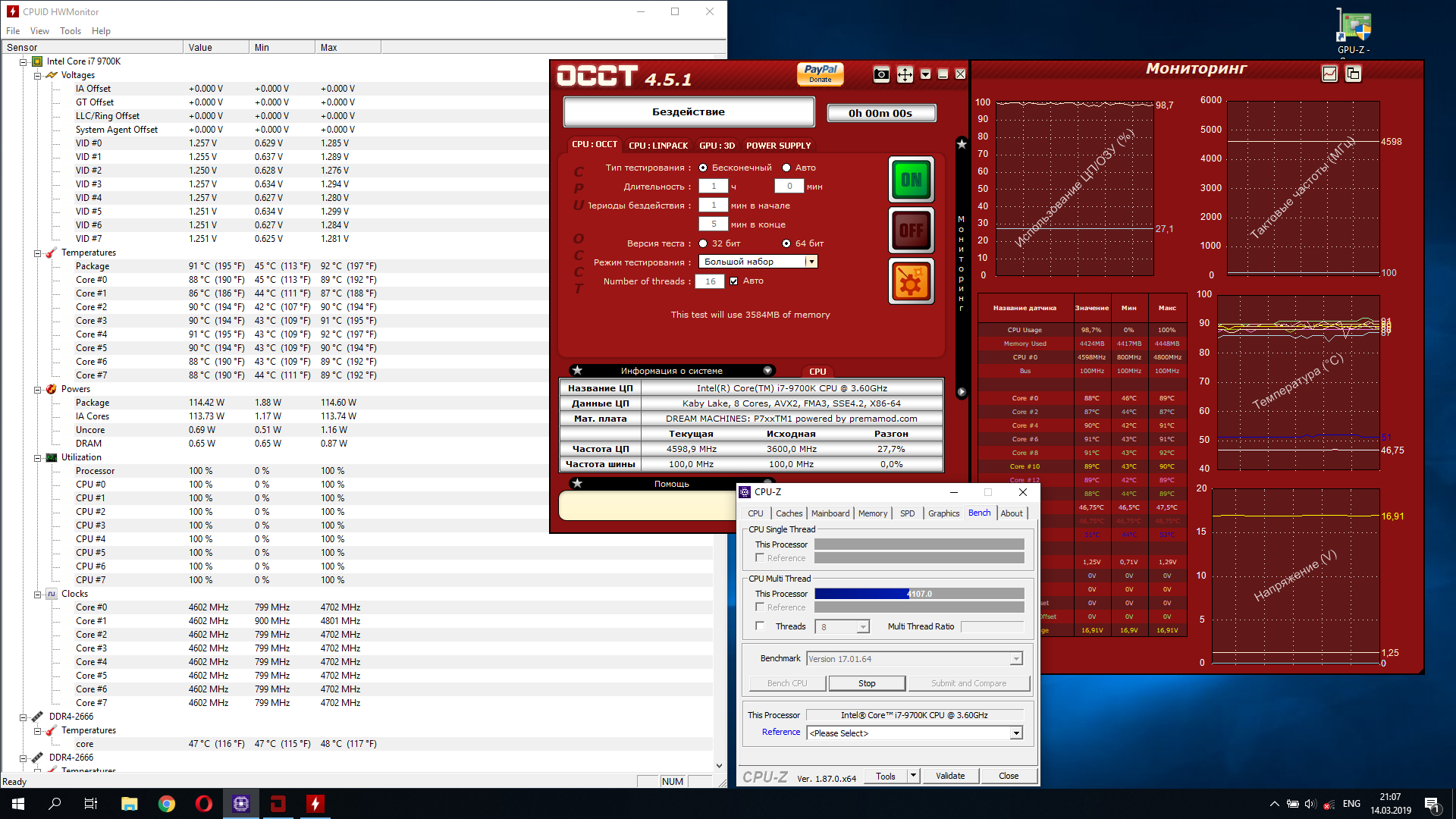This screenshot has height=819, width=1456.
Task: Take an OCCT screenshot with camera icon
Action: pos(880,74)
